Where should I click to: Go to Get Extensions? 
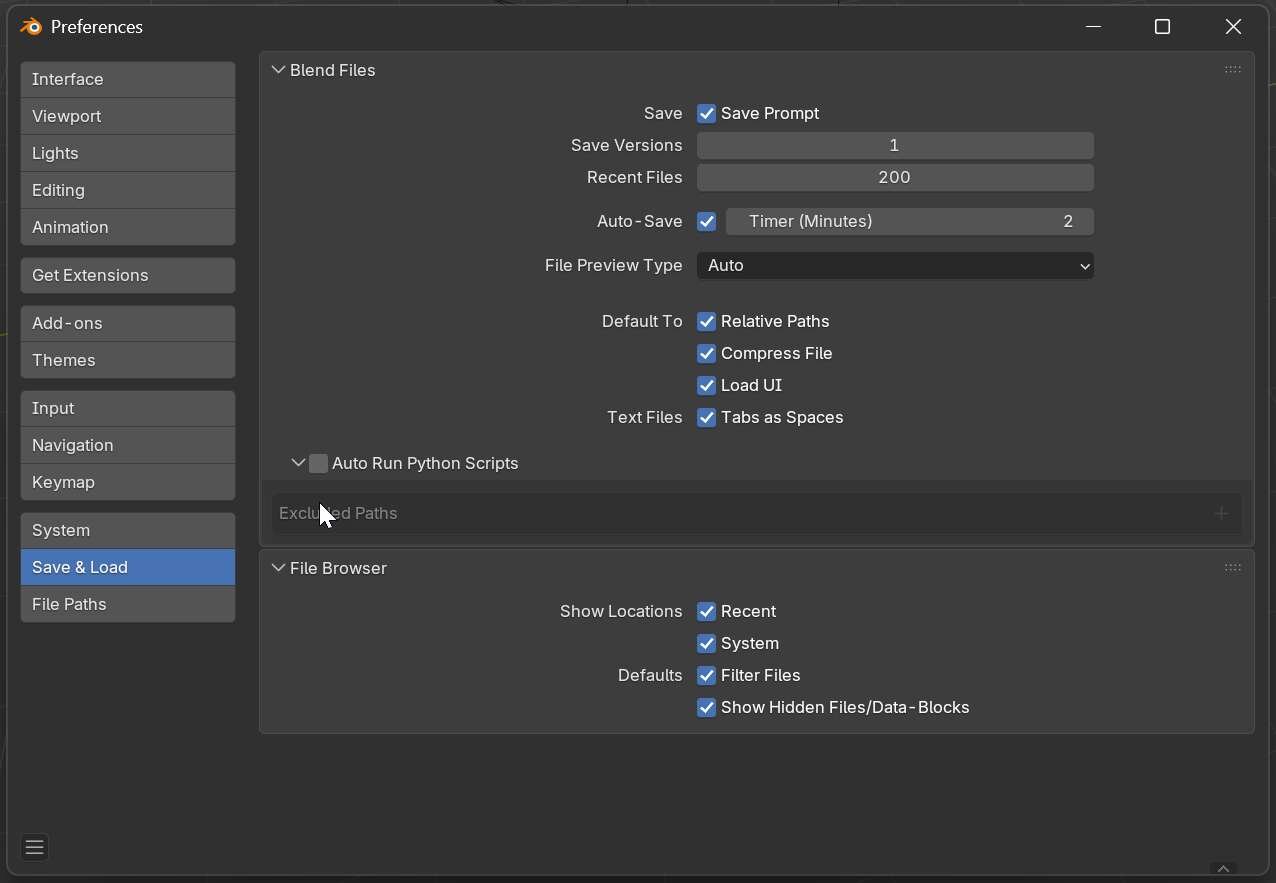pos(128,276)
